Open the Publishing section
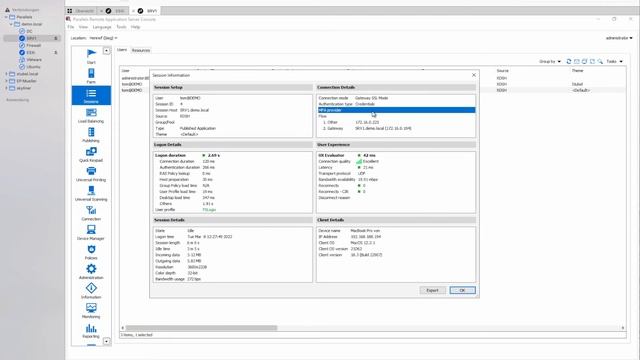Screen dimensions: 640x360 [91, 135]
